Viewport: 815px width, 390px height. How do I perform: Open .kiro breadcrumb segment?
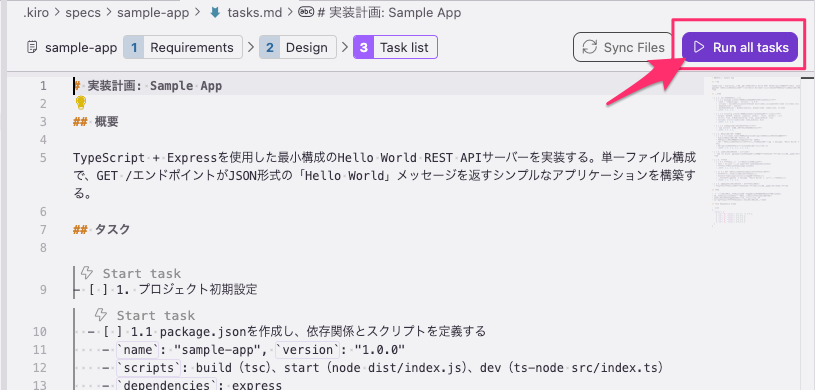point(36,12)
